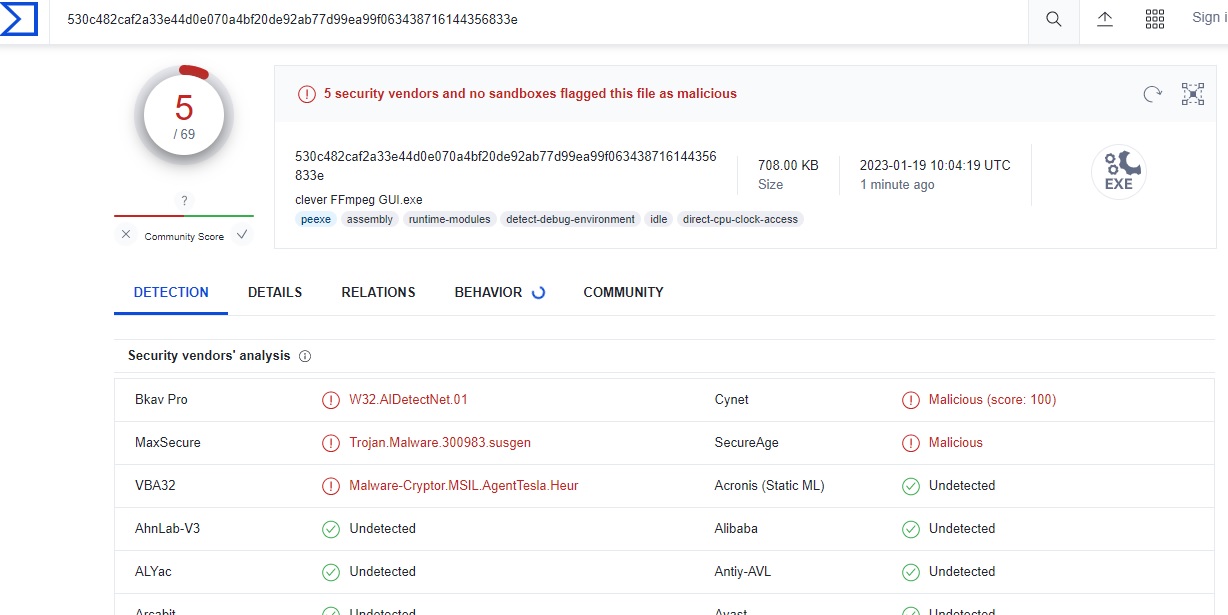This screenshot has width=1228, height=615.
Task: Click the Alibaba undetected check icon
Action: [x=911, y=529]
